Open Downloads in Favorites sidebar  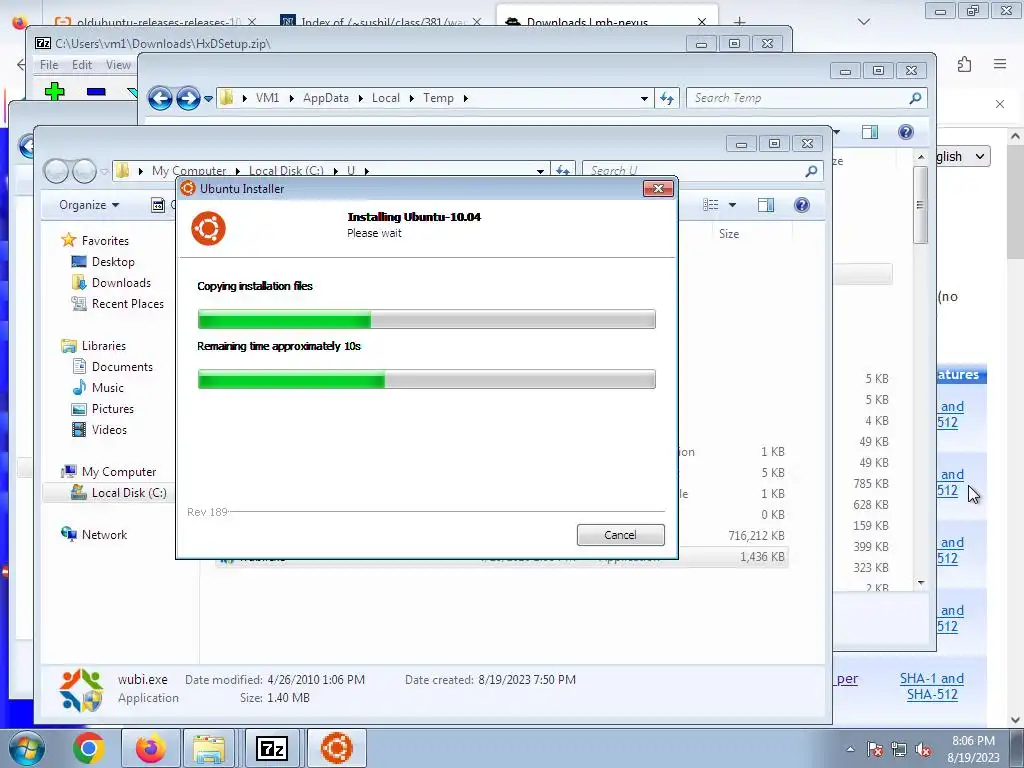click(x=121, y=283)
